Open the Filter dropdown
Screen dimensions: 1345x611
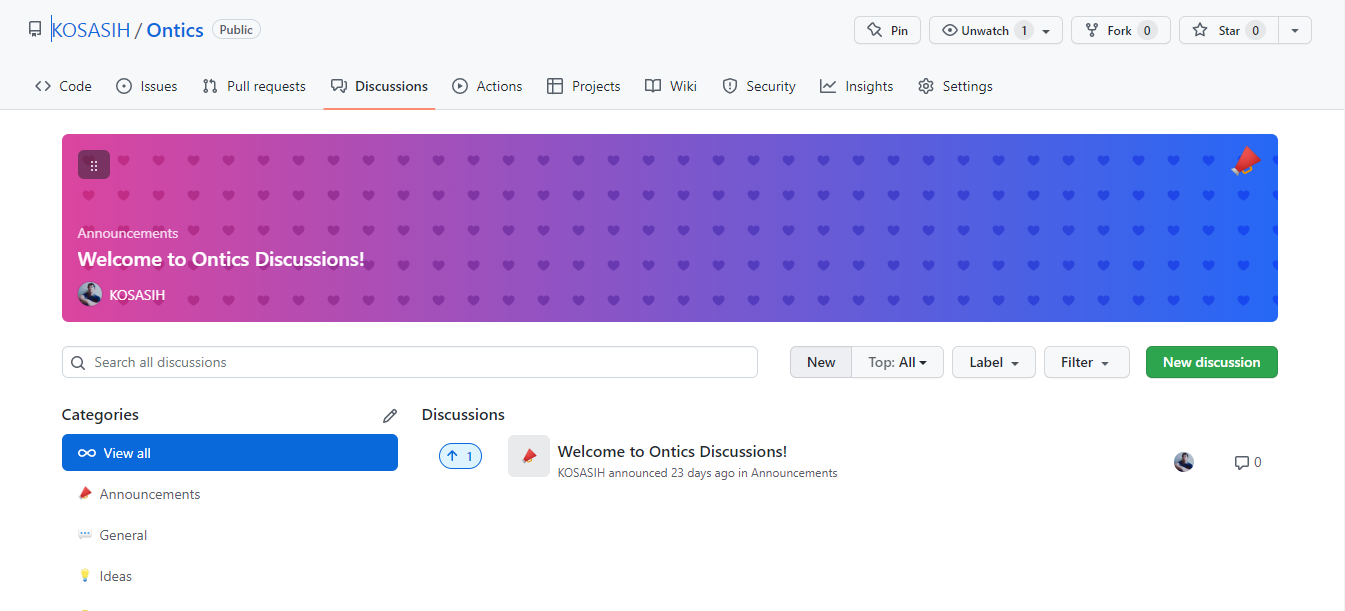(x=1087, y=362)
